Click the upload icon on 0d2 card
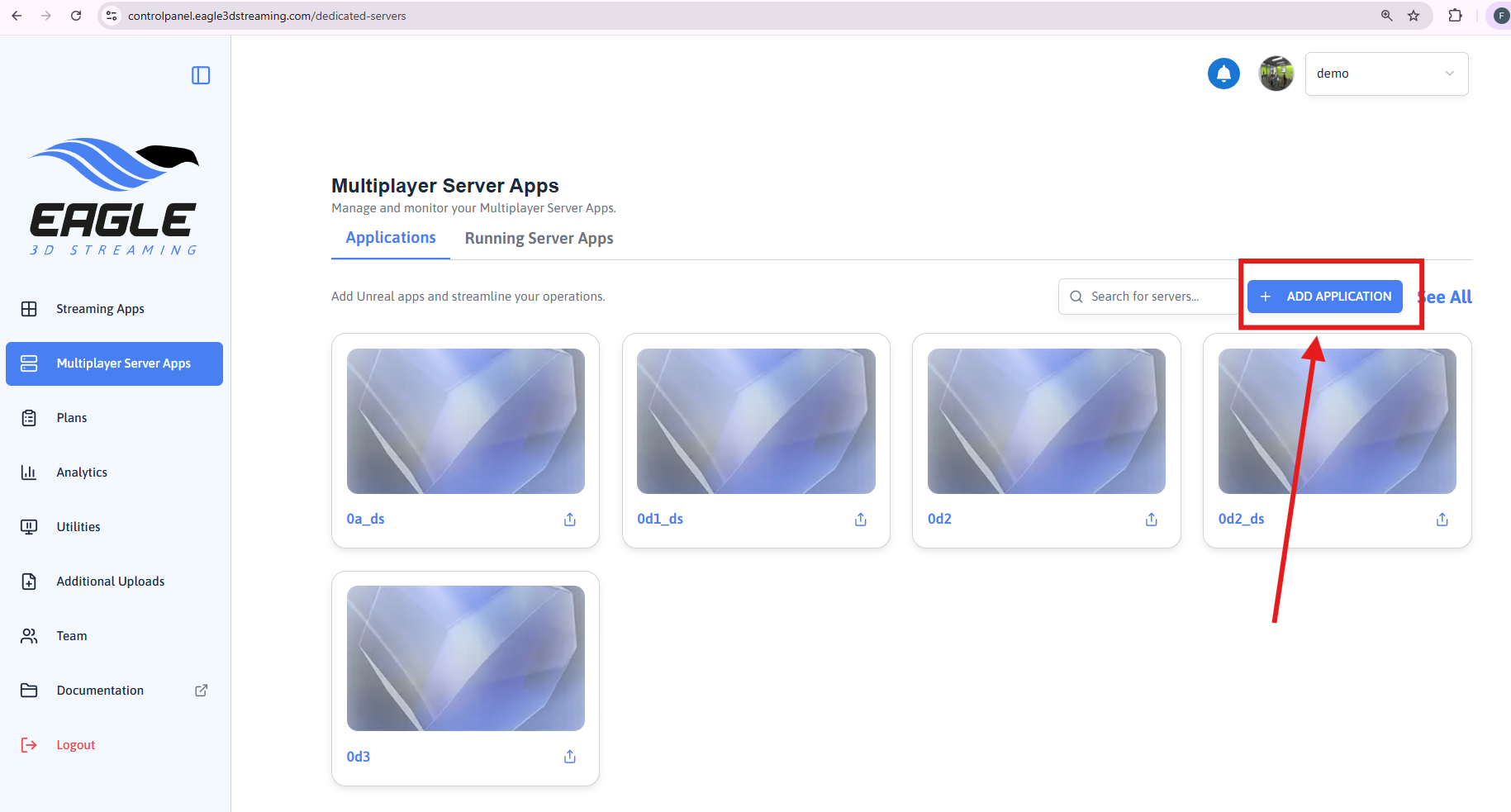1511x812 pixels. (x=1152, y=520)
